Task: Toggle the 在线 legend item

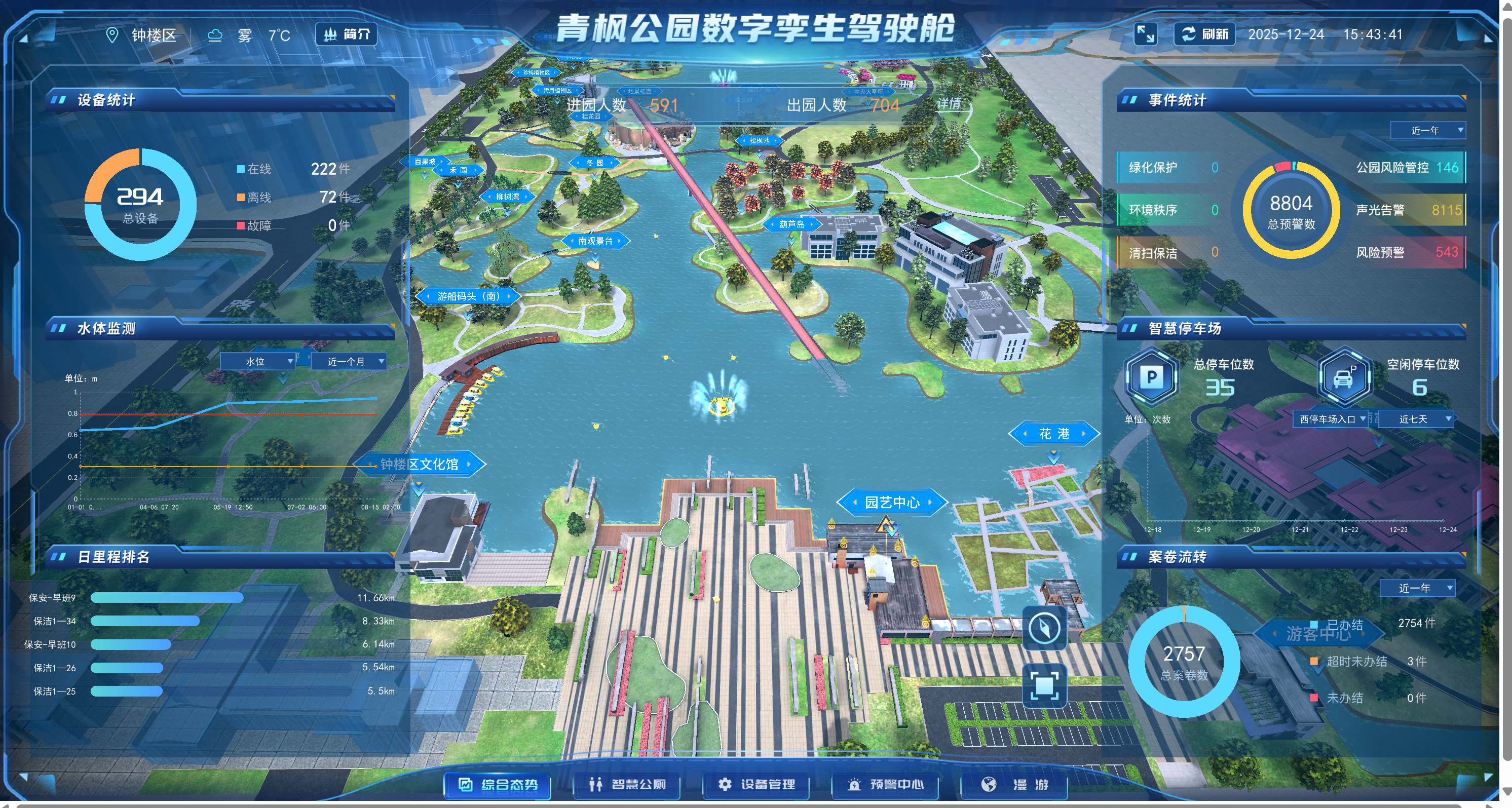Action: click(254, 169)
